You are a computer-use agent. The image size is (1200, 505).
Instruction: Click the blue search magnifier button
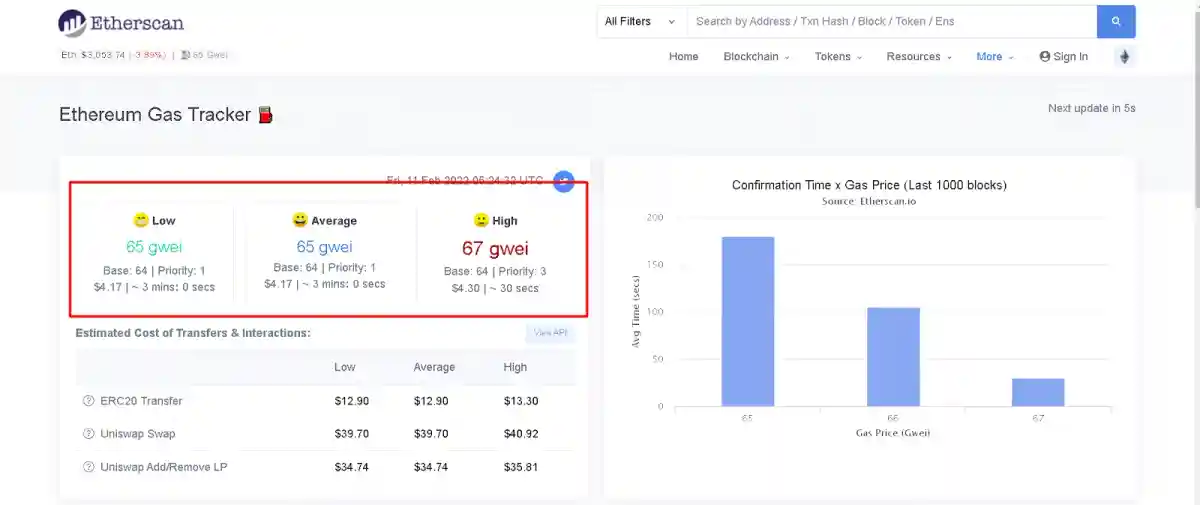(x=1116, y=21)
